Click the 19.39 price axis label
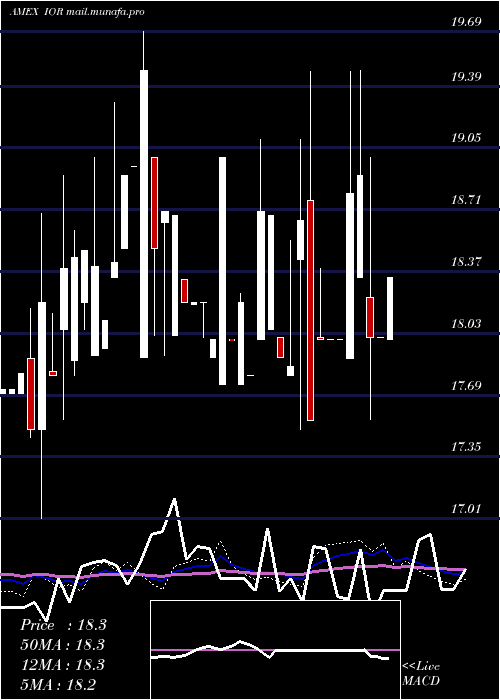 click(x=466, y=77)
